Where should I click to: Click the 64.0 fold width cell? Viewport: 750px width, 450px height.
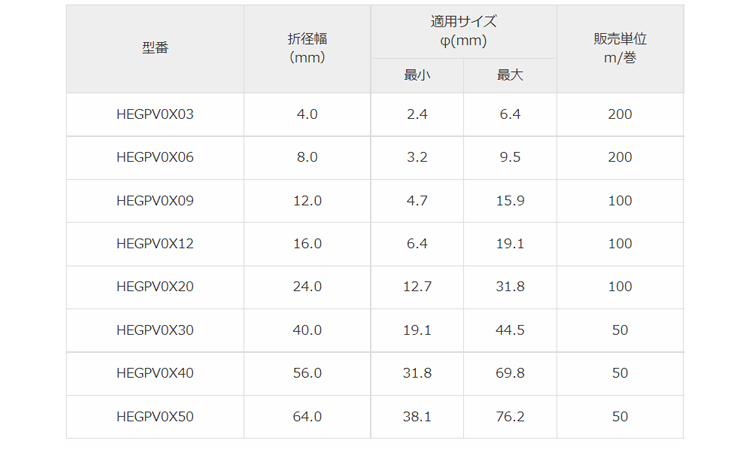[307, 416]
